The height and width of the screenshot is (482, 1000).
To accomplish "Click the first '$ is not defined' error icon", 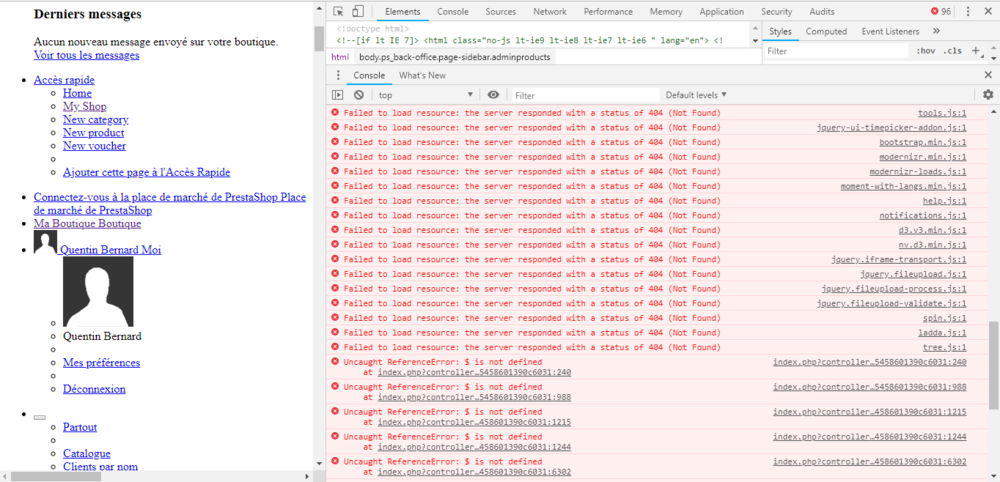I will click(x=335, y=362).
